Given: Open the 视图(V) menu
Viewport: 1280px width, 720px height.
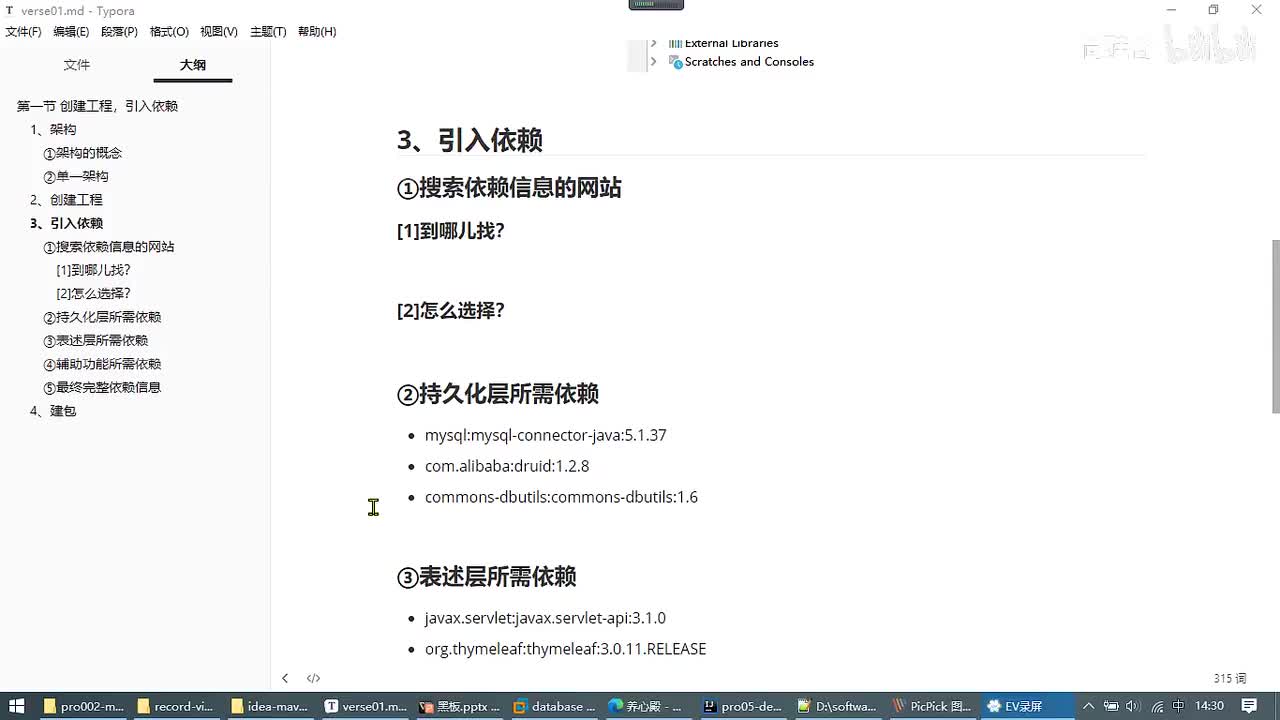Looking at the screenshot, I should [219, 32].
